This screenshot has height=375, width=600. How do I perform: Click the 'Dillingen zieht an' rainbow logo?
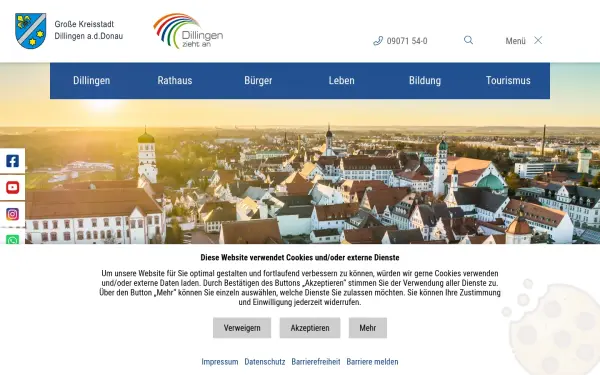click(x=188, y=31)
